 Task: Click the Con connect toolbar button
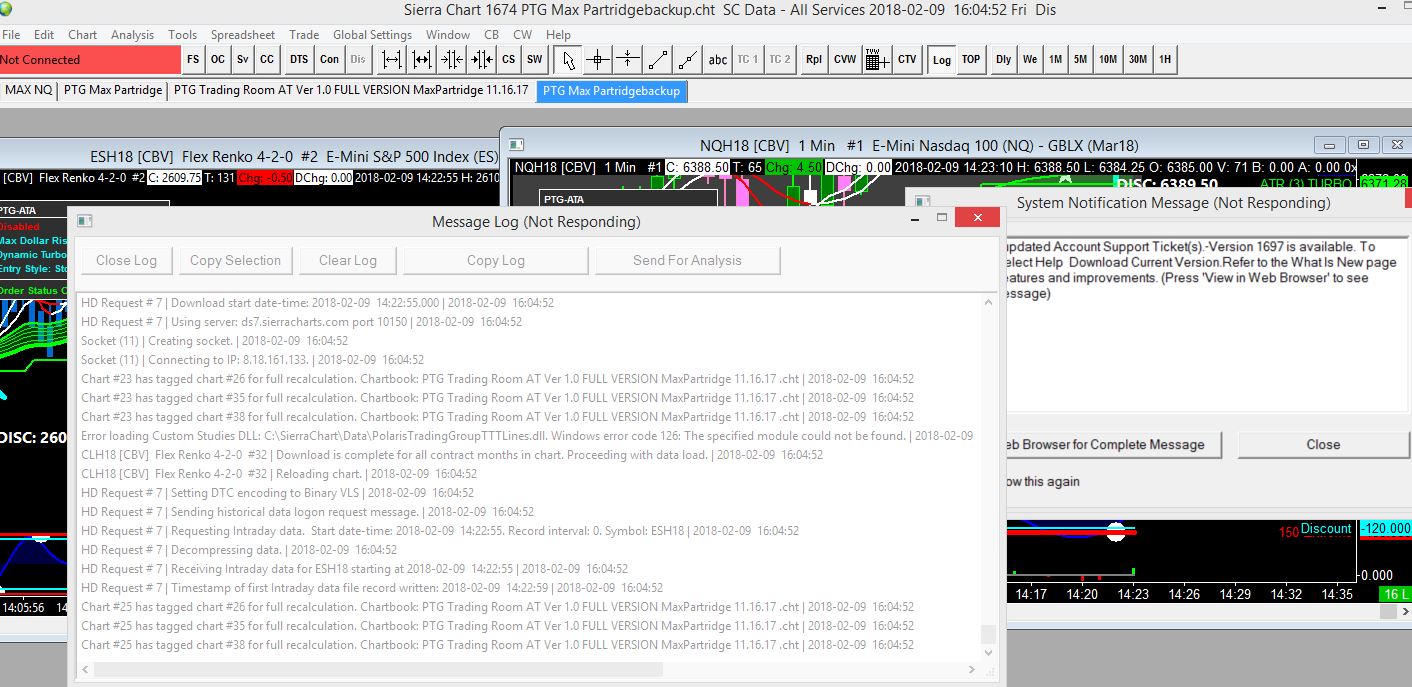pyautogui.click(x=330, y=60)
